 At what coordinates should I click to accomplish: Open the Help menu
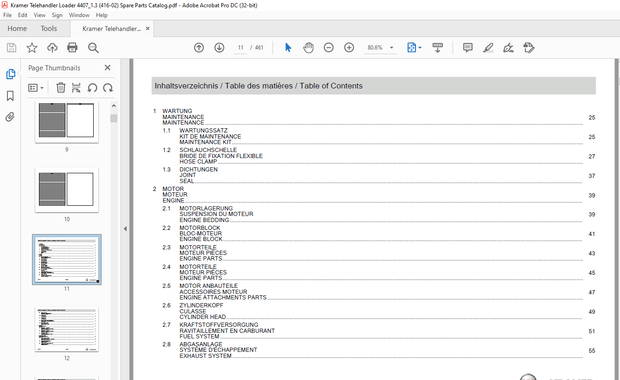coord(102,15)
